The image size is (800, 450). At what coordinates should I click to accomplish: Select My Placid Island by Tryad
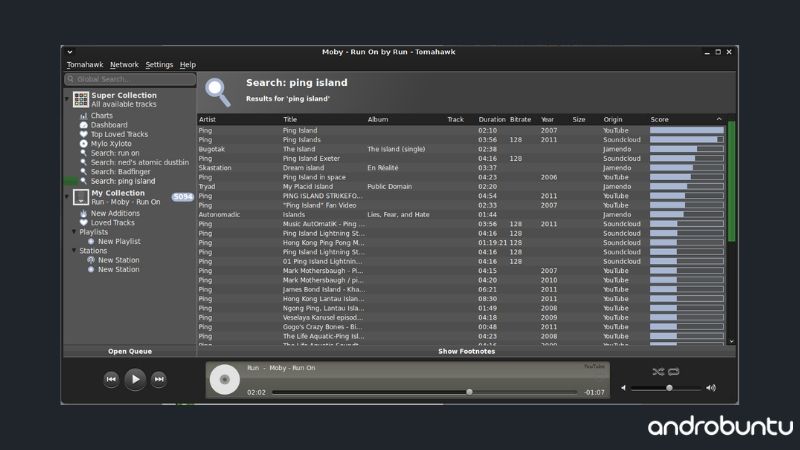point(461,187)
